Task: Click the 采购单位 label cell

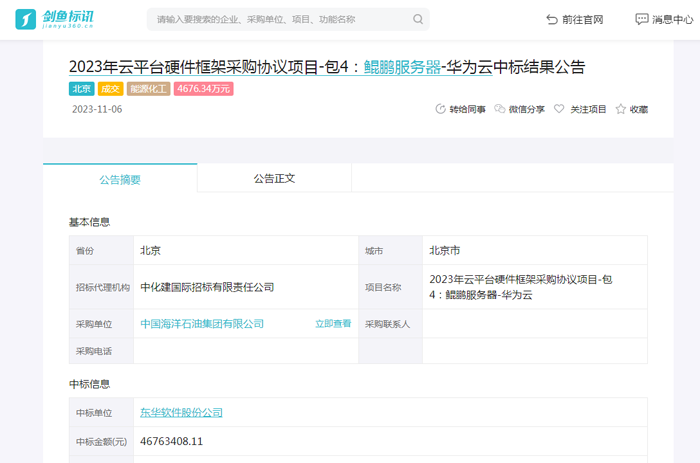Action: pyautogui.click(x=101, y=324)
